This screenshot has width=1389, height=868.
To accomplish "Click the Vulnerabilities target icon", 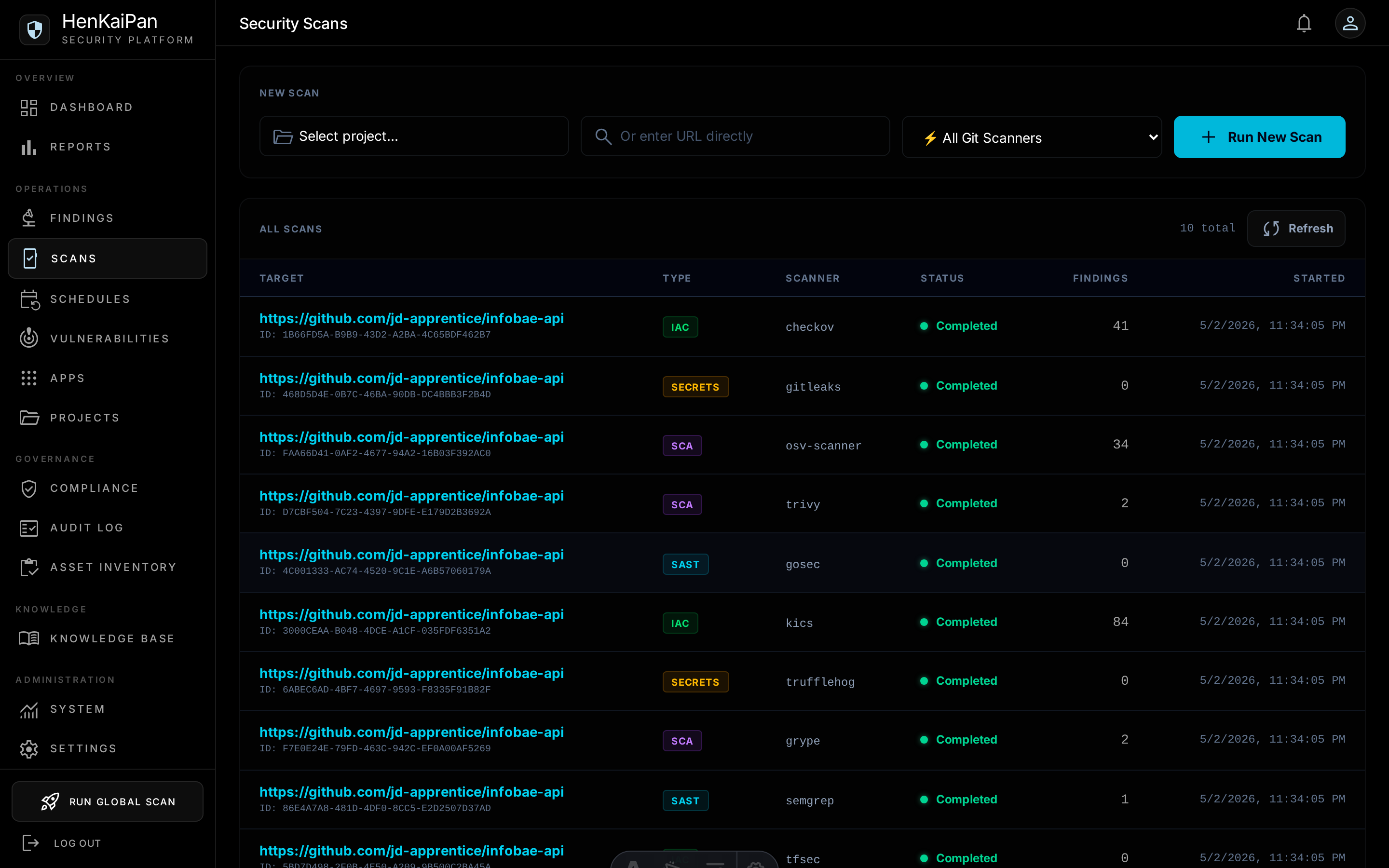I will coord(29,338).
